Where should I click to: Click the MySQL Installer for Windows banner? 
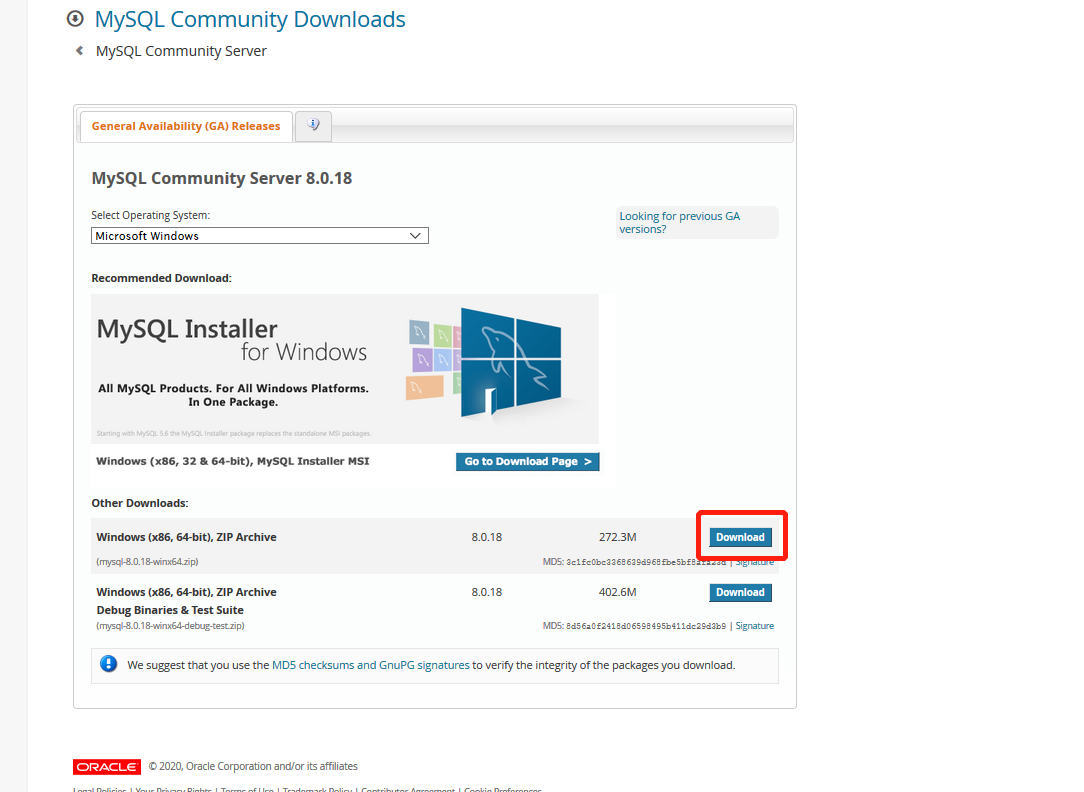pos(345,368)
